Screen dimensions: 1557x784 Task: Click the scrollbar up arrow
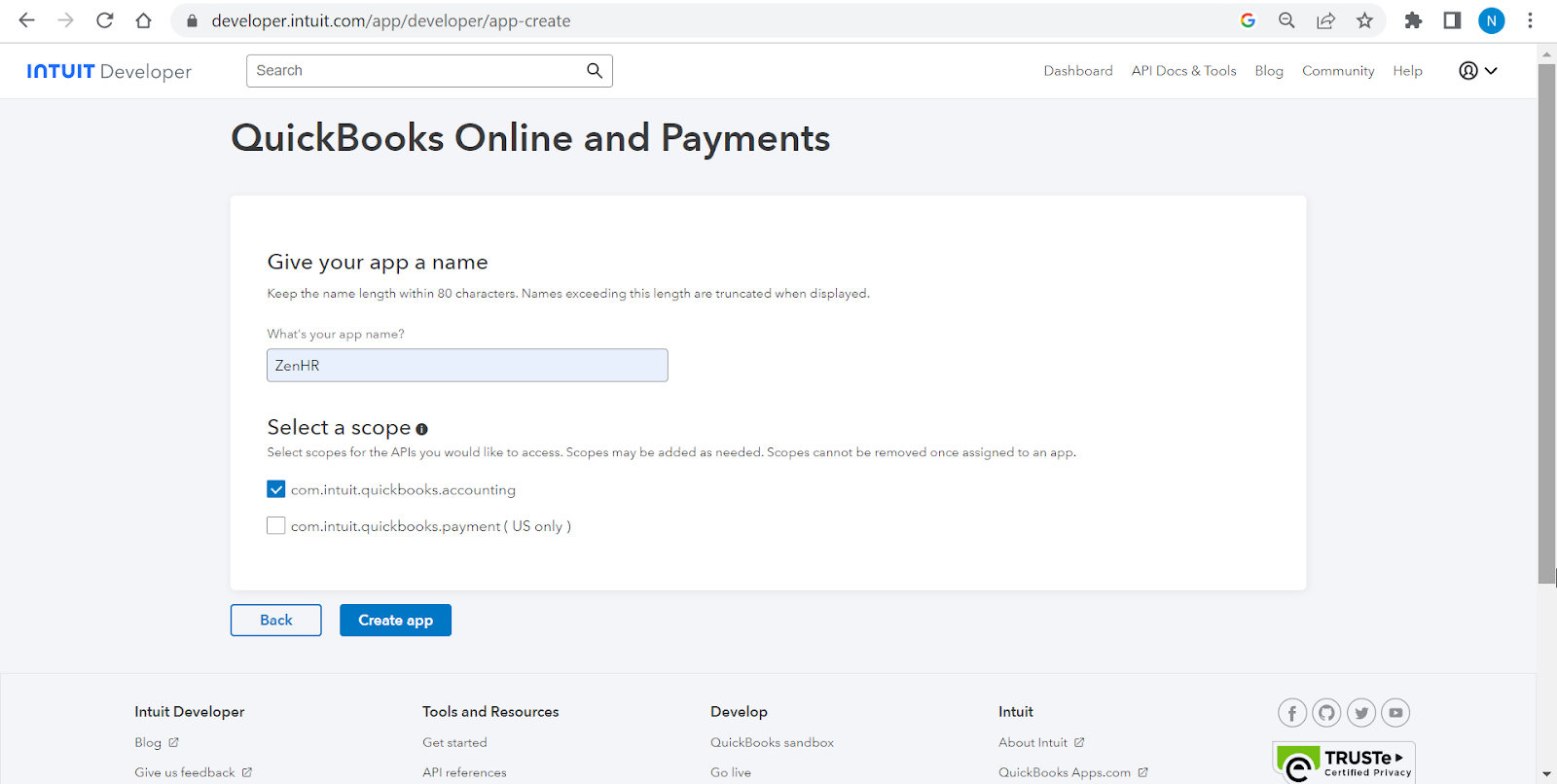click(1546, 54)
